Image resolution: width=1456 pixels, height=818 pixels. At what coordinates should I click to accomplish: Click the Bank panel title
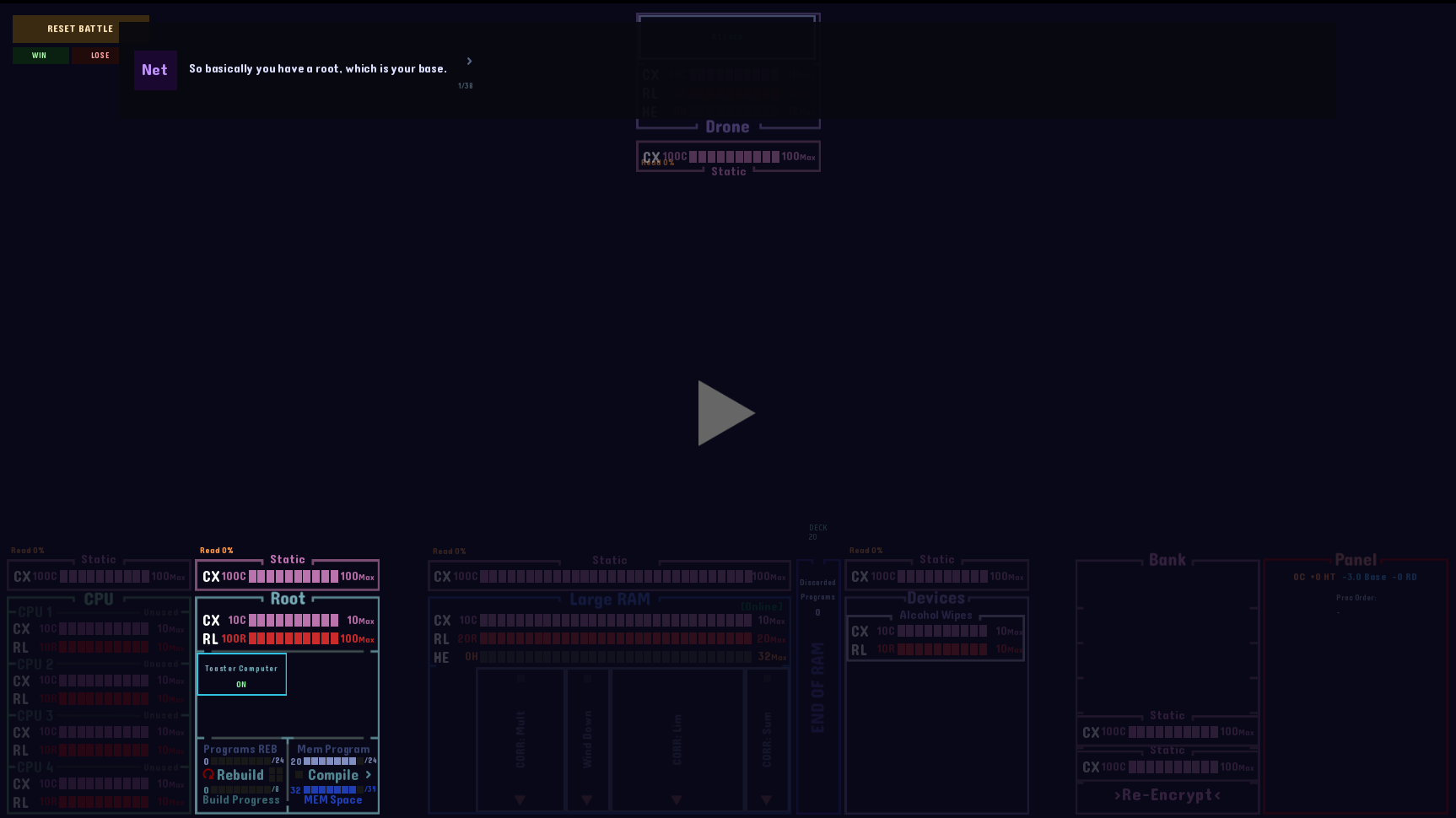(x=1167, y=560)
